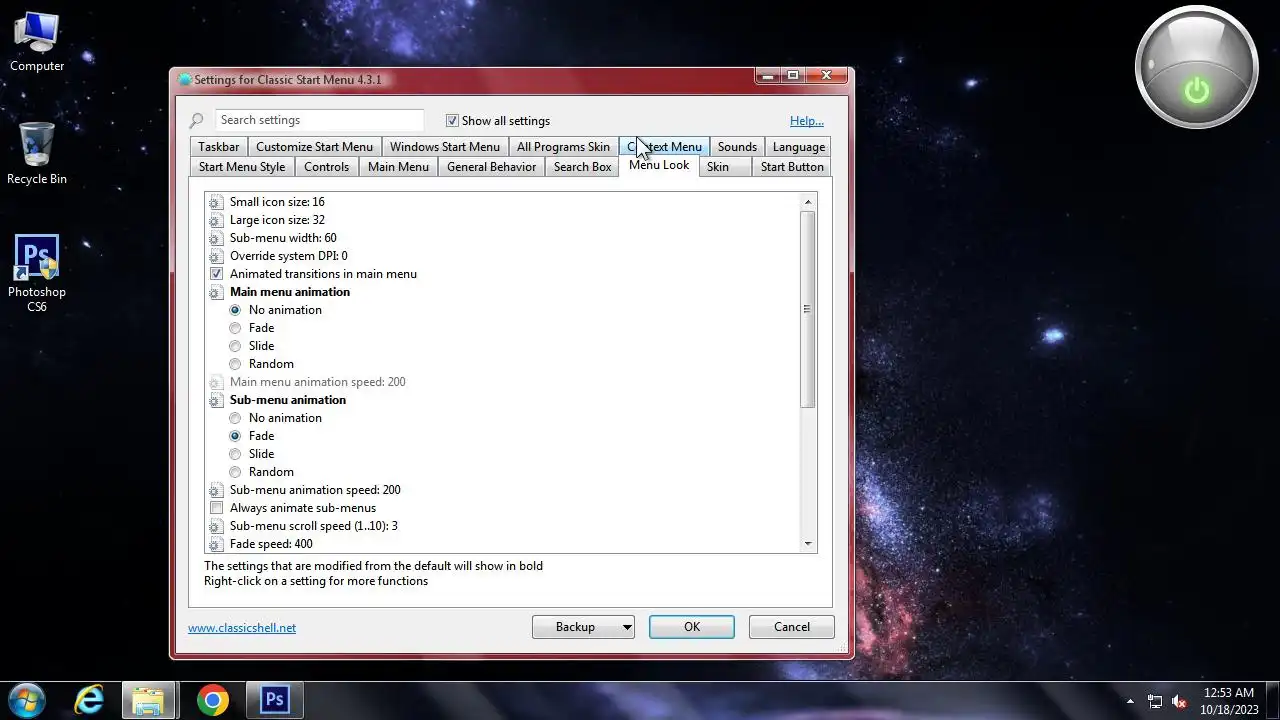Switch to the Sounds tab
The height and width of the screenshot is (720, 1280).
tap(737, 147)
